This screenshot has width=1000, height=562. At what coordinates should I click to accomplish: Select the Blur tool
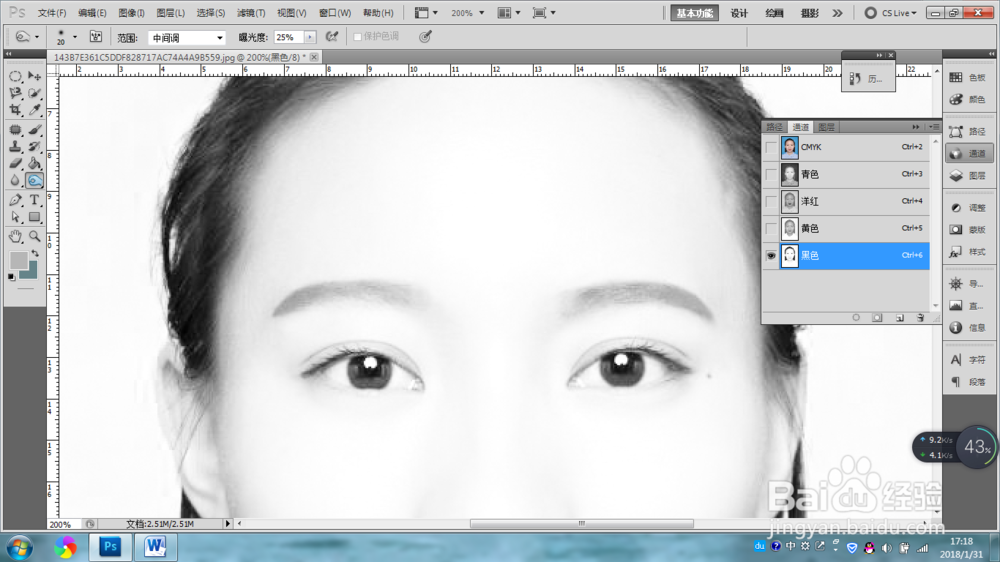tap(15, 181)
